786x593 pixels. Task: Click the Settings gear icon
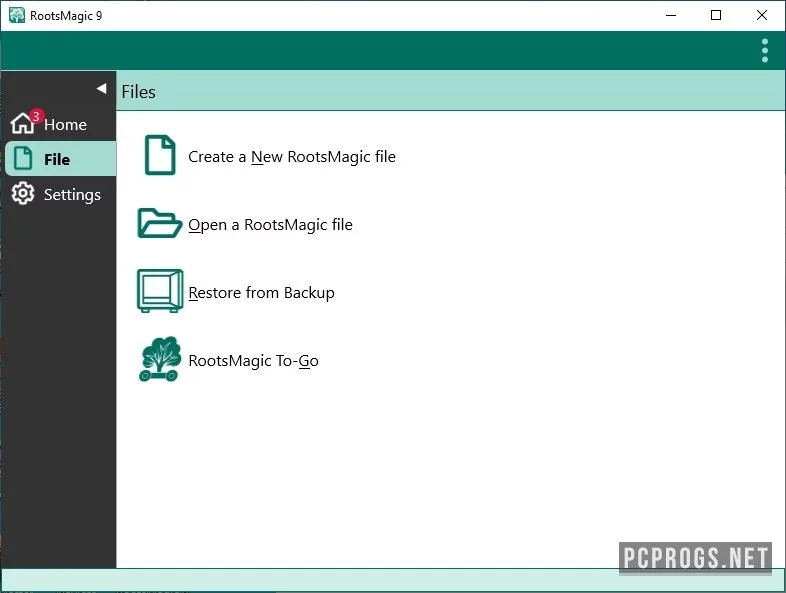(x=23, y=193)
